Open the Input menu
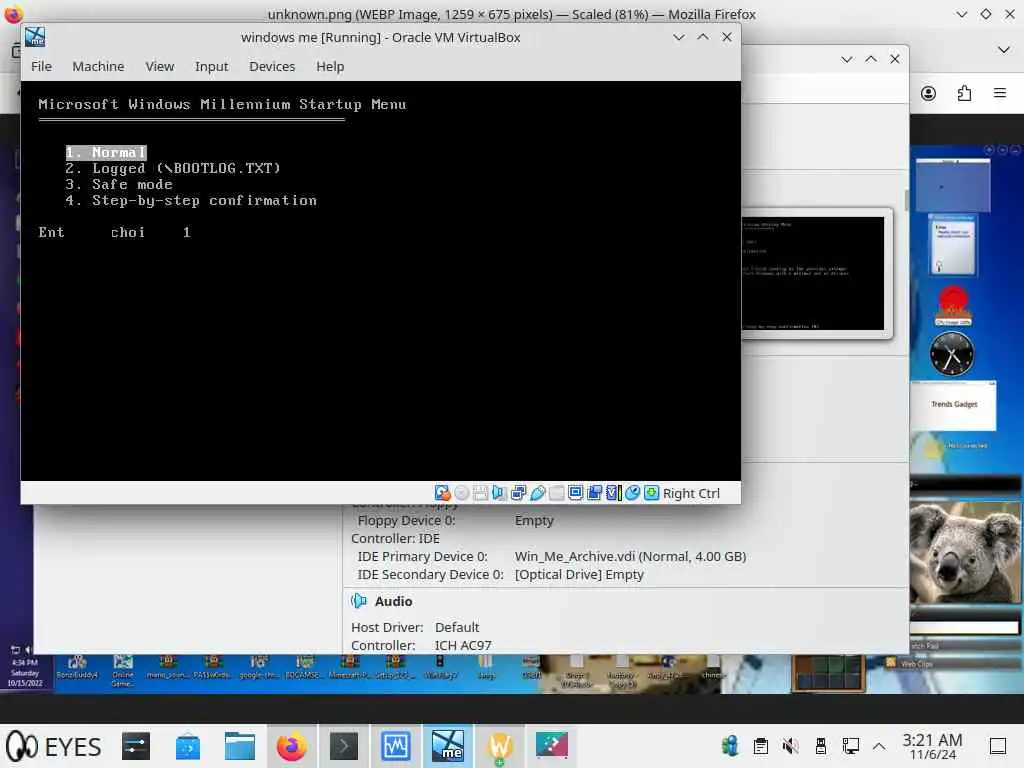This screenshot has height=768, width=1024. click(x=212, y=67)
